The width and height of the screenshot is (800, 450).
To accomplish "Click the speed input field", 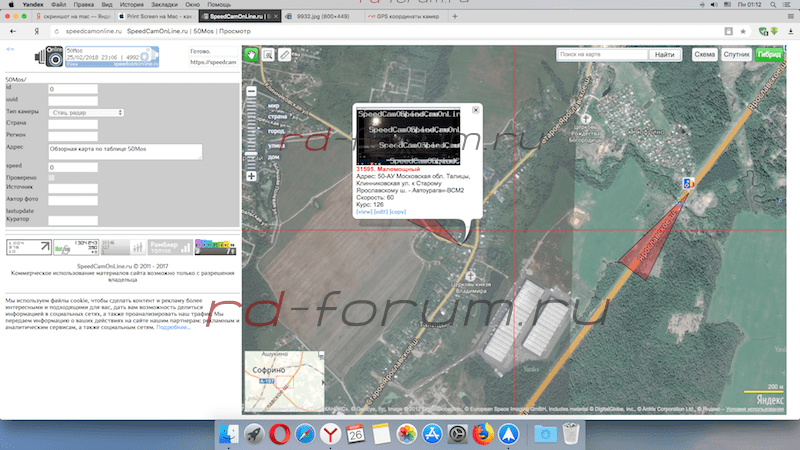I will pos(73,167).
